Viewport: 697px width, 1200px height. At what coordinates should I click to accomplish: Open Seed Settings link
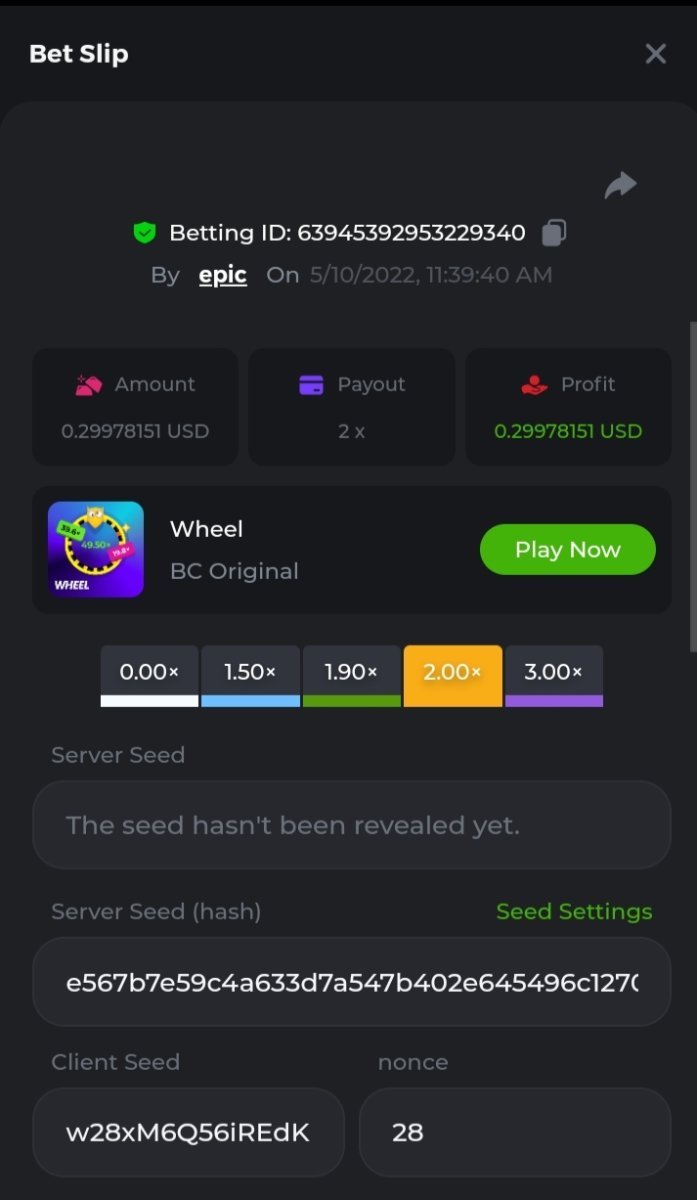(574, 911)
